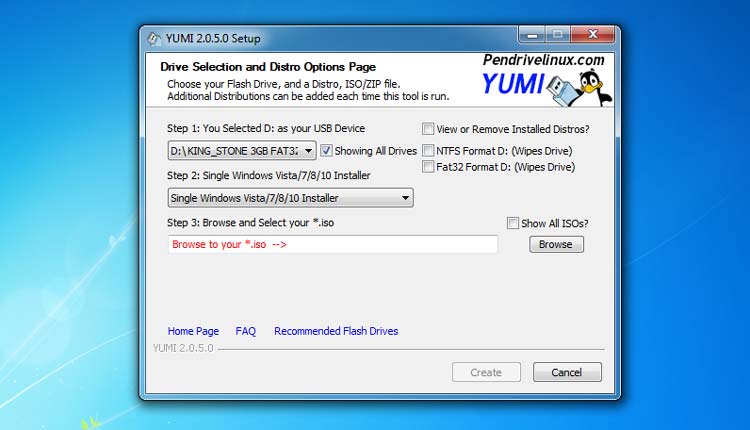The image size is (750, 430).
Task: Click the Pendrivelinux.com text
Action: pos(543,60)
